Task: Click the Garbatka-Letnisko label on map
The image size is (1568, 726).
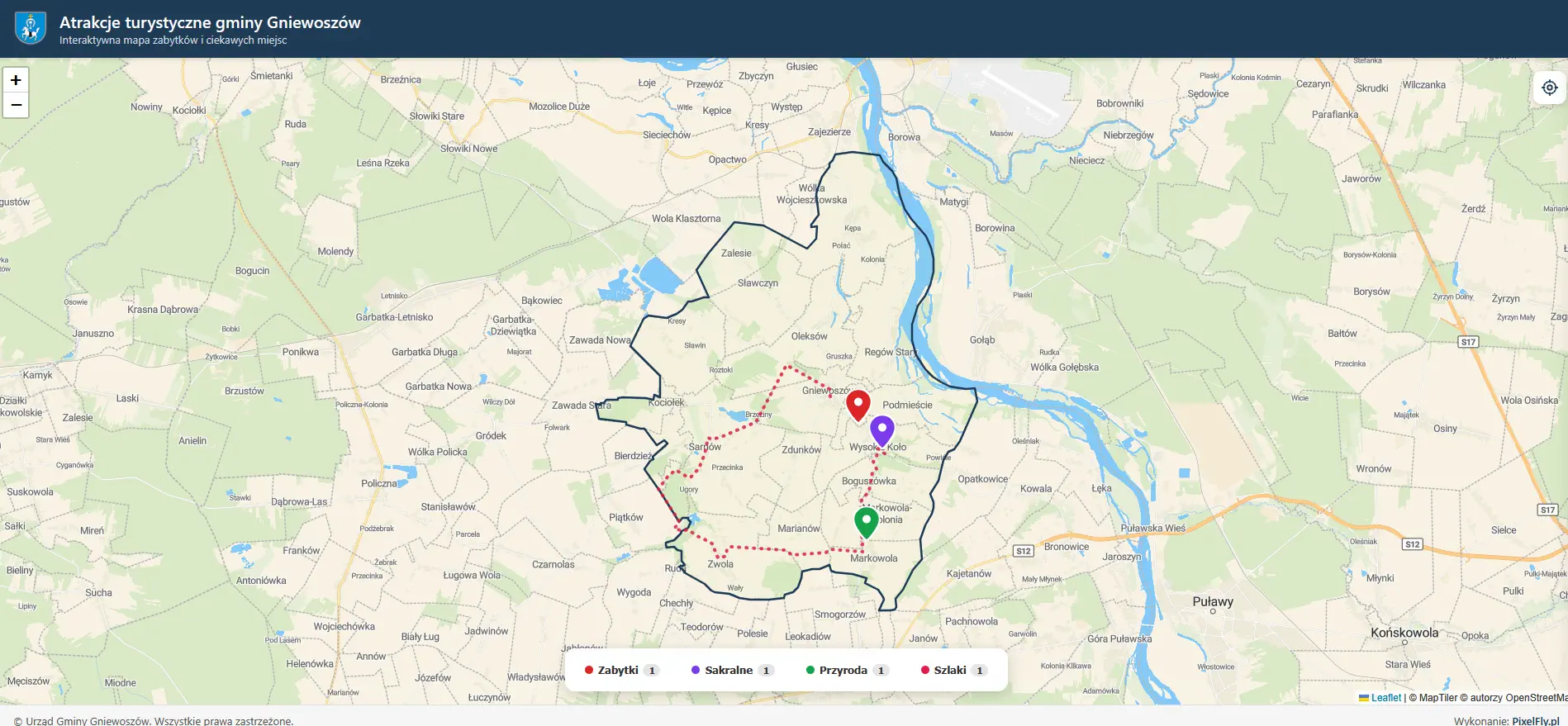Action: pos(394,317)
